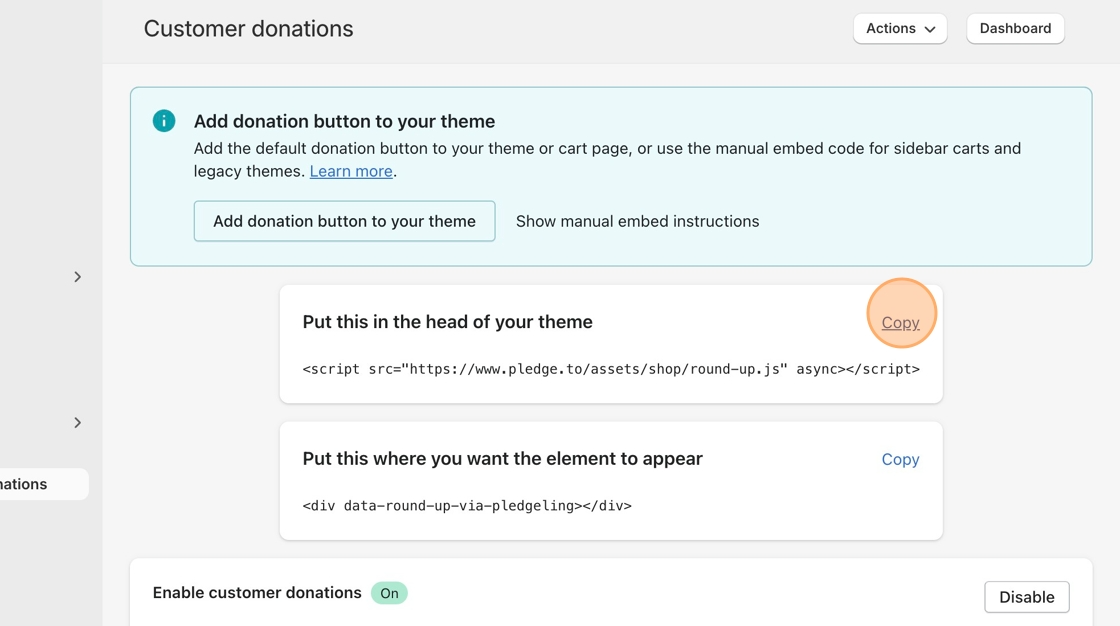The width and height of the screenshot is (1120, 626).
Task: Click the Enable customer donations label
Action: [x=257, y=592]
